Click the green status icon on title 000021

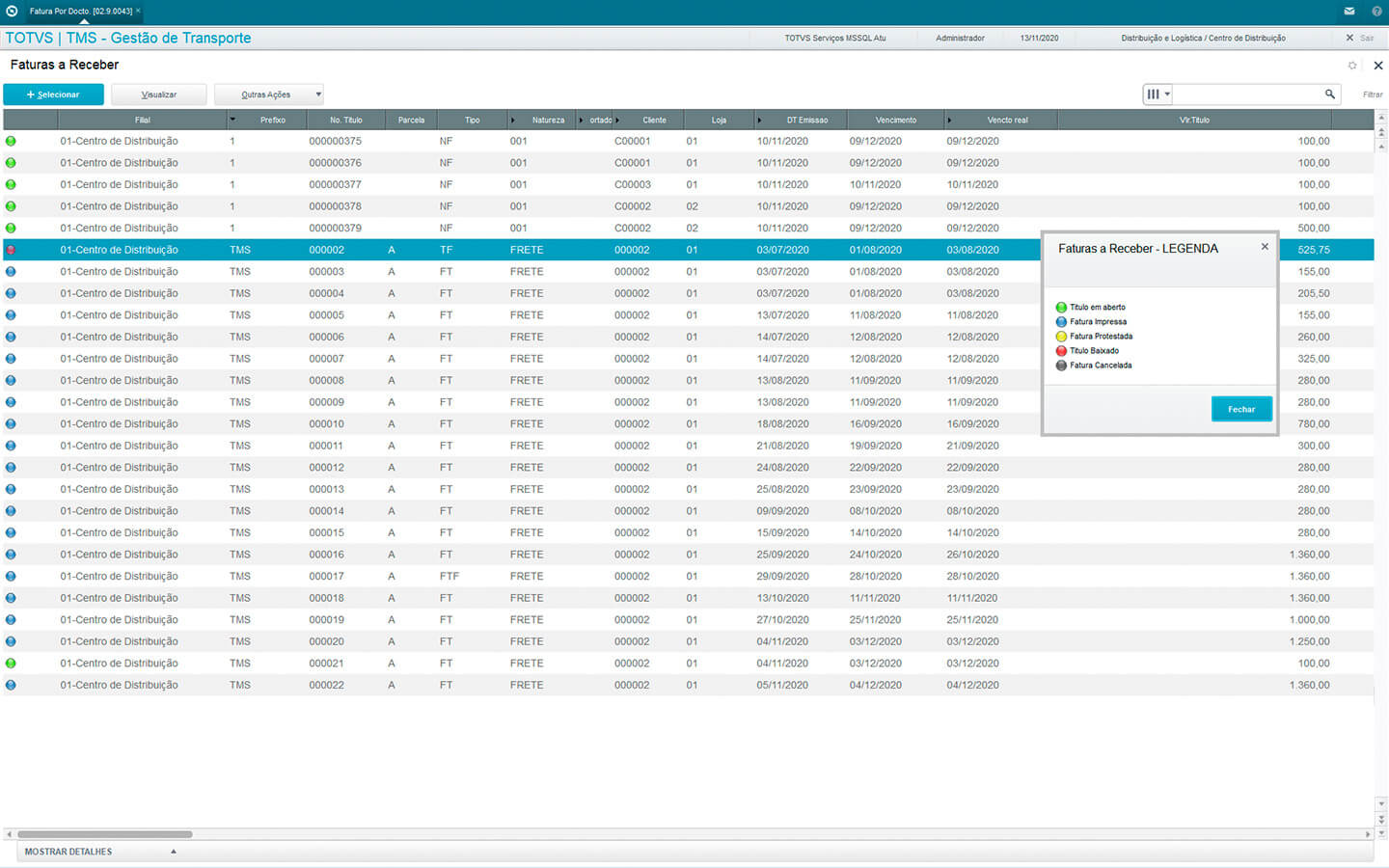click(11, 664)
